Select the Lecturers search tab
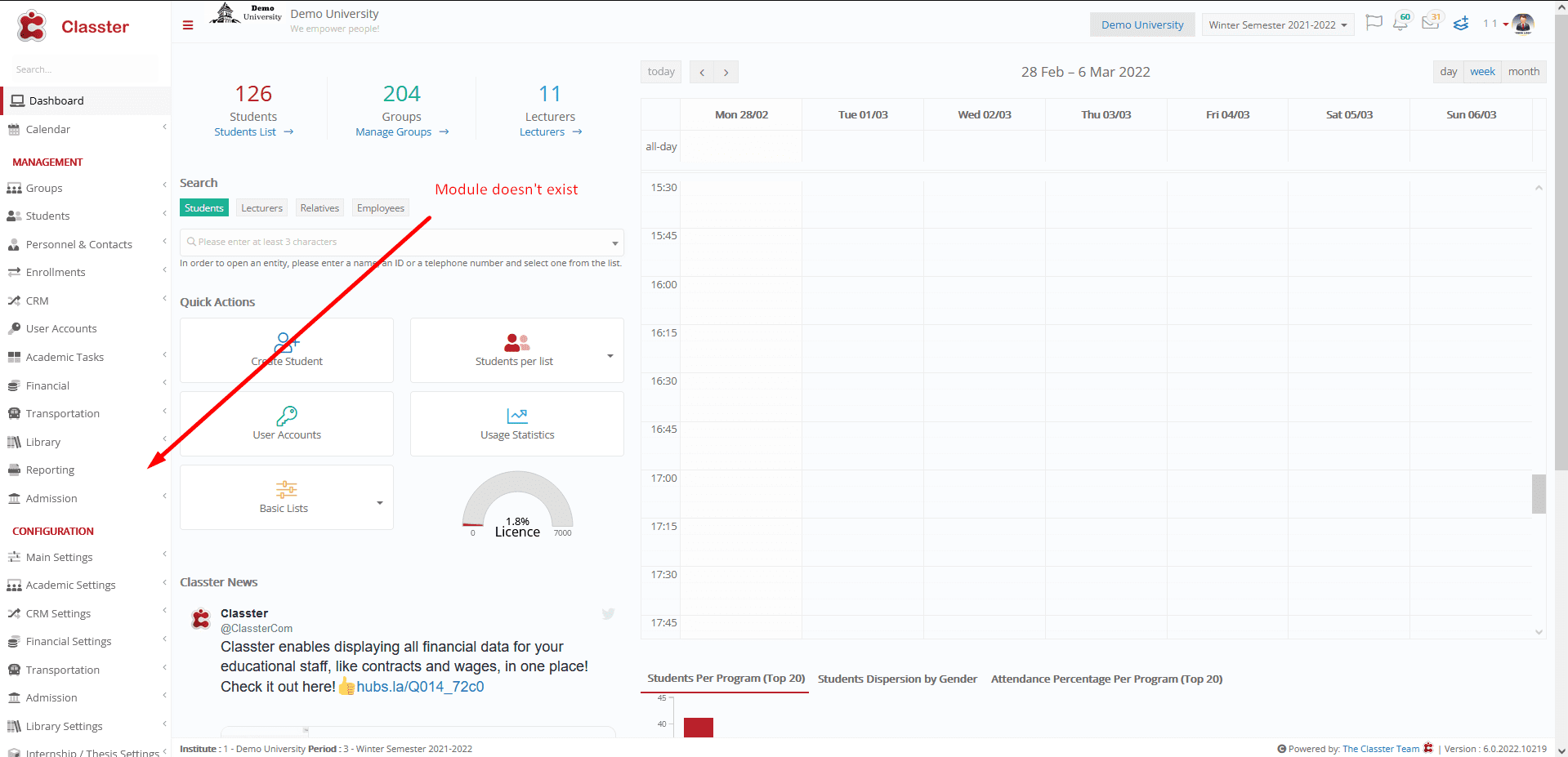This screenshot has height=757, width=1568. pos(262,208)
